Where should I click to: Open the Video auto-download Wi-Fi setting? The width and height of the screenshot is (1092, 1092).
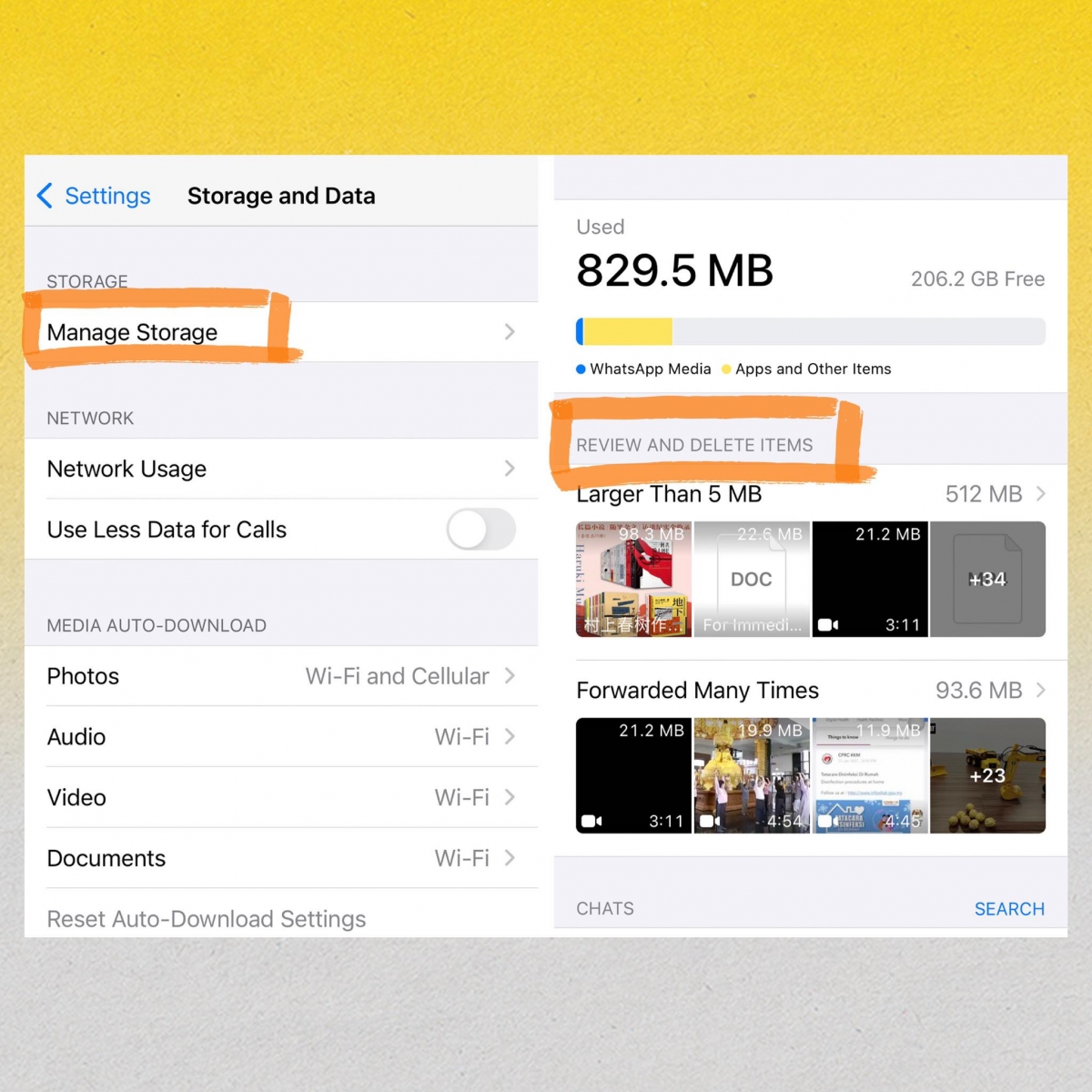pos(282,797)
